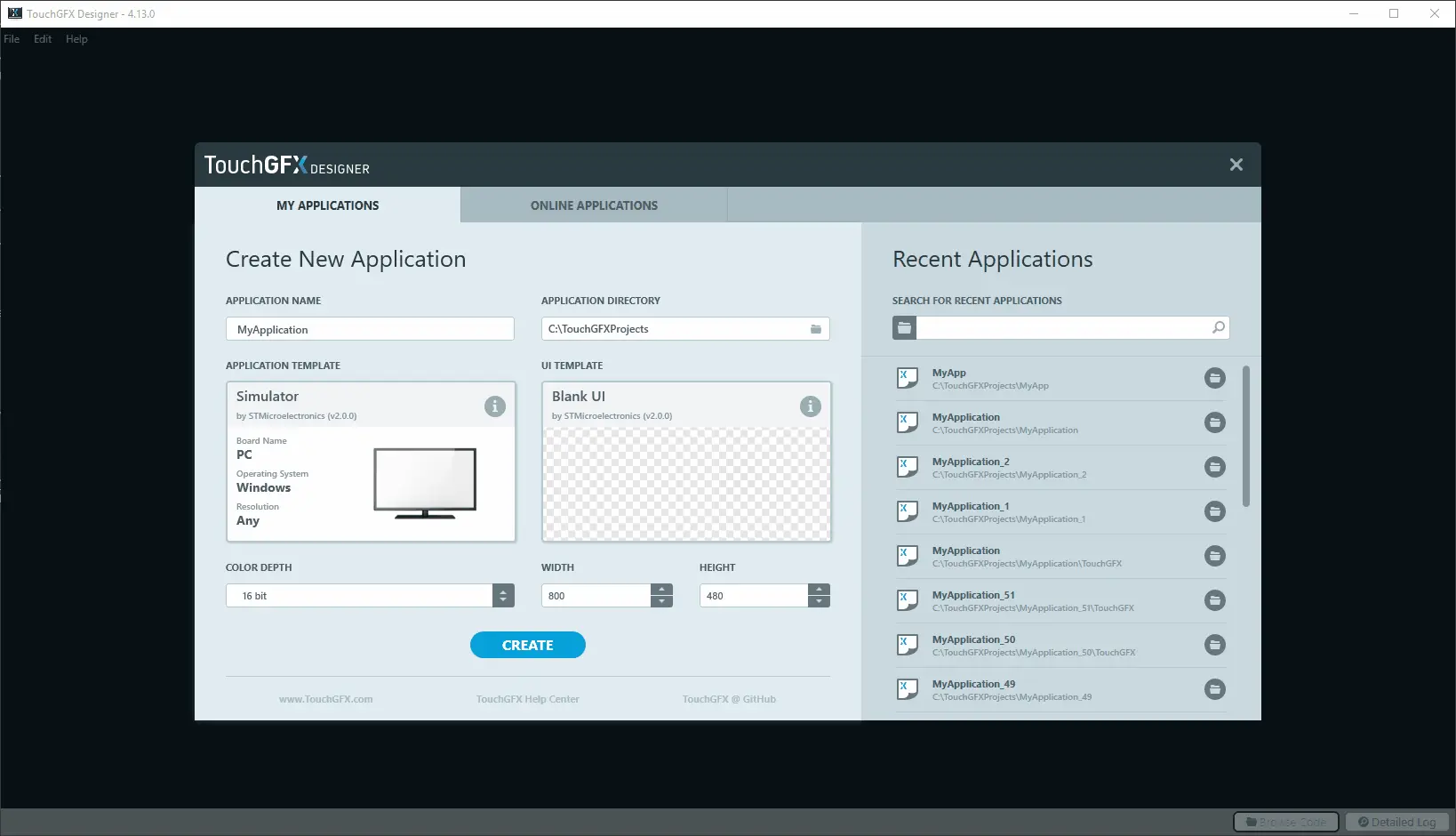Open recent project MyApplication_1

coord(1060,511)
